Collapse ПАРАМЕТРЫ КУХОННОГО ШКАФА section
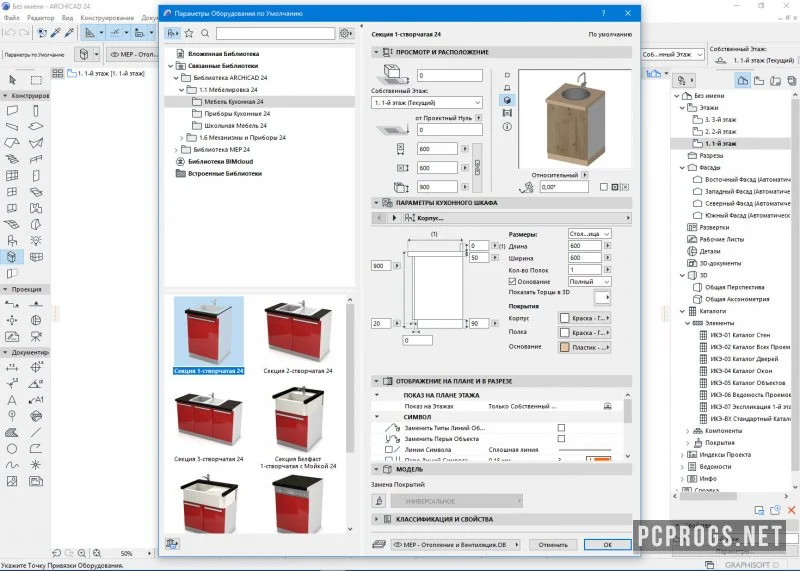800x571 pixels. (376, 203)
